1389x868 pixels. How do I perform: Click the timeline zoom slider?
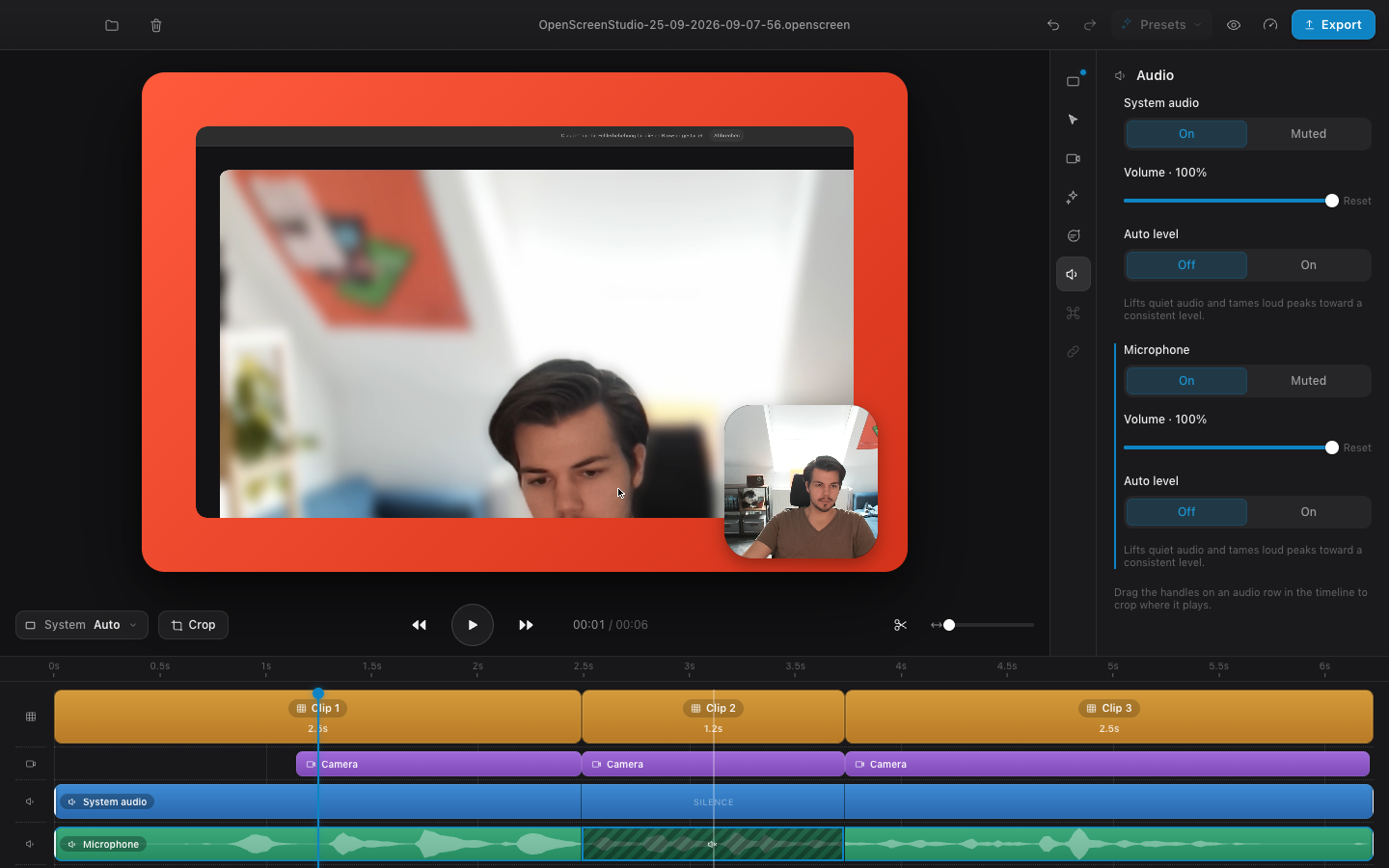tap(989, 625)
